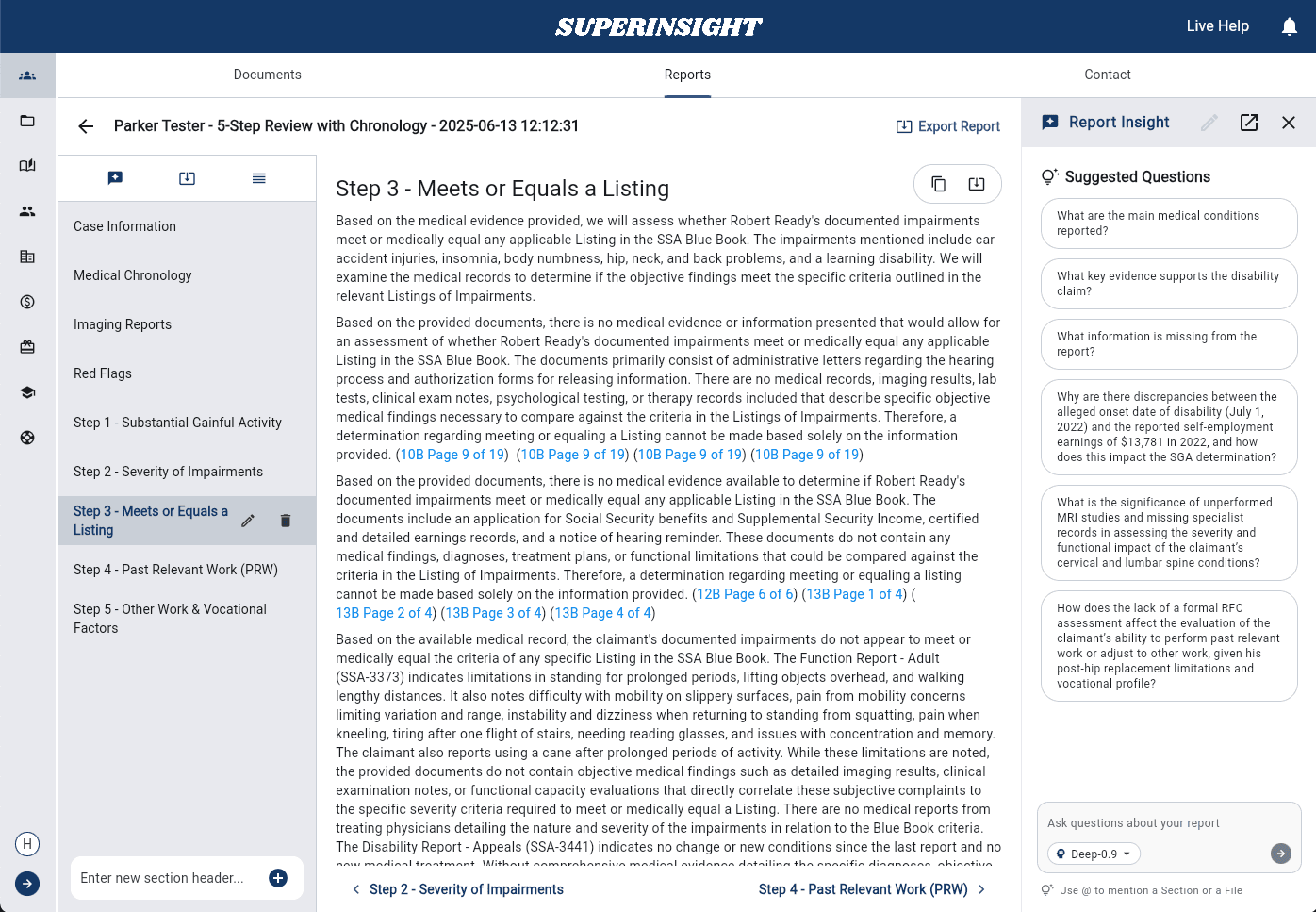Screen dimensions: 1316x912
Task: Switch to the Documents tab
Action: pos(267,75)
